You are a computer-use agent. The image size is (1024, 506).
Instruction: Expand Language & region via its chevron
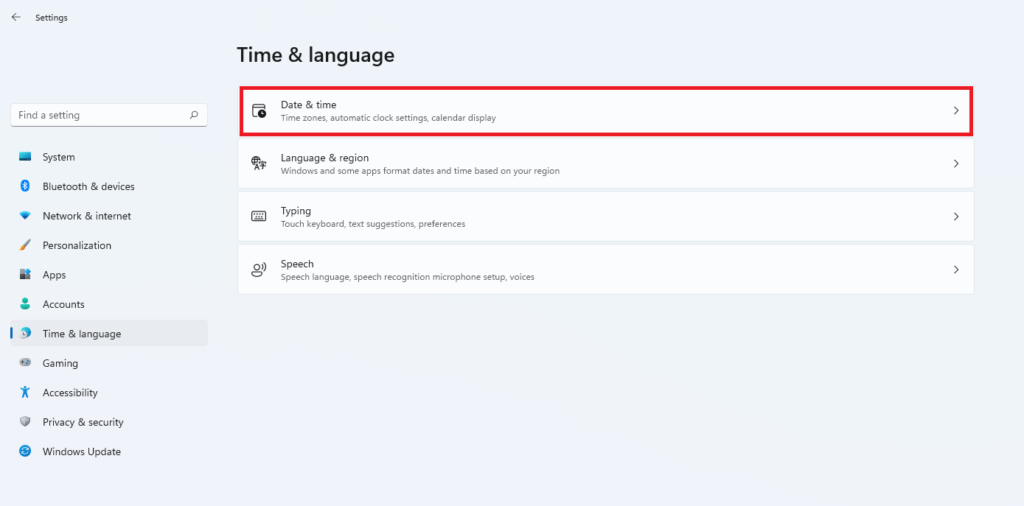point(956,164)
